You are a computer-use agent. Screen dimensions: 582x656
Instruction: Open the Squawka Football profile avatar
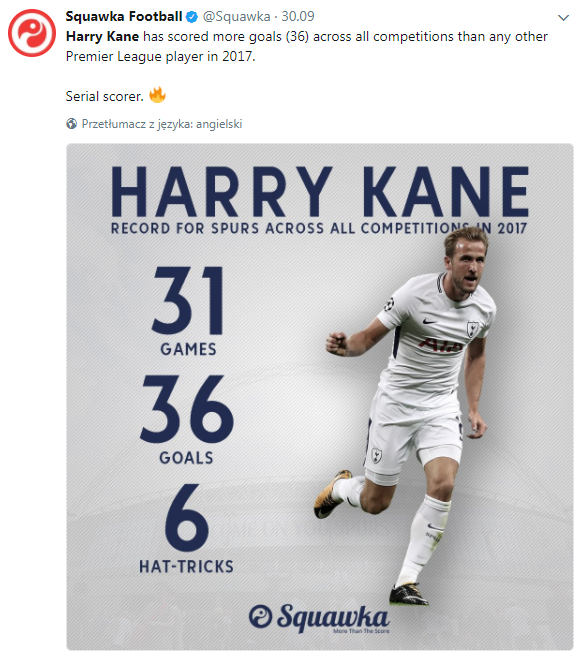coord(32,33)
